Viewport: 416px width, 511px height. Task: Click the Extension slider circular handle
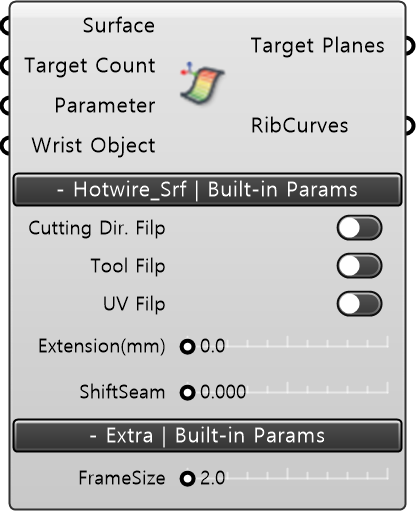click(x=187, y=346)
